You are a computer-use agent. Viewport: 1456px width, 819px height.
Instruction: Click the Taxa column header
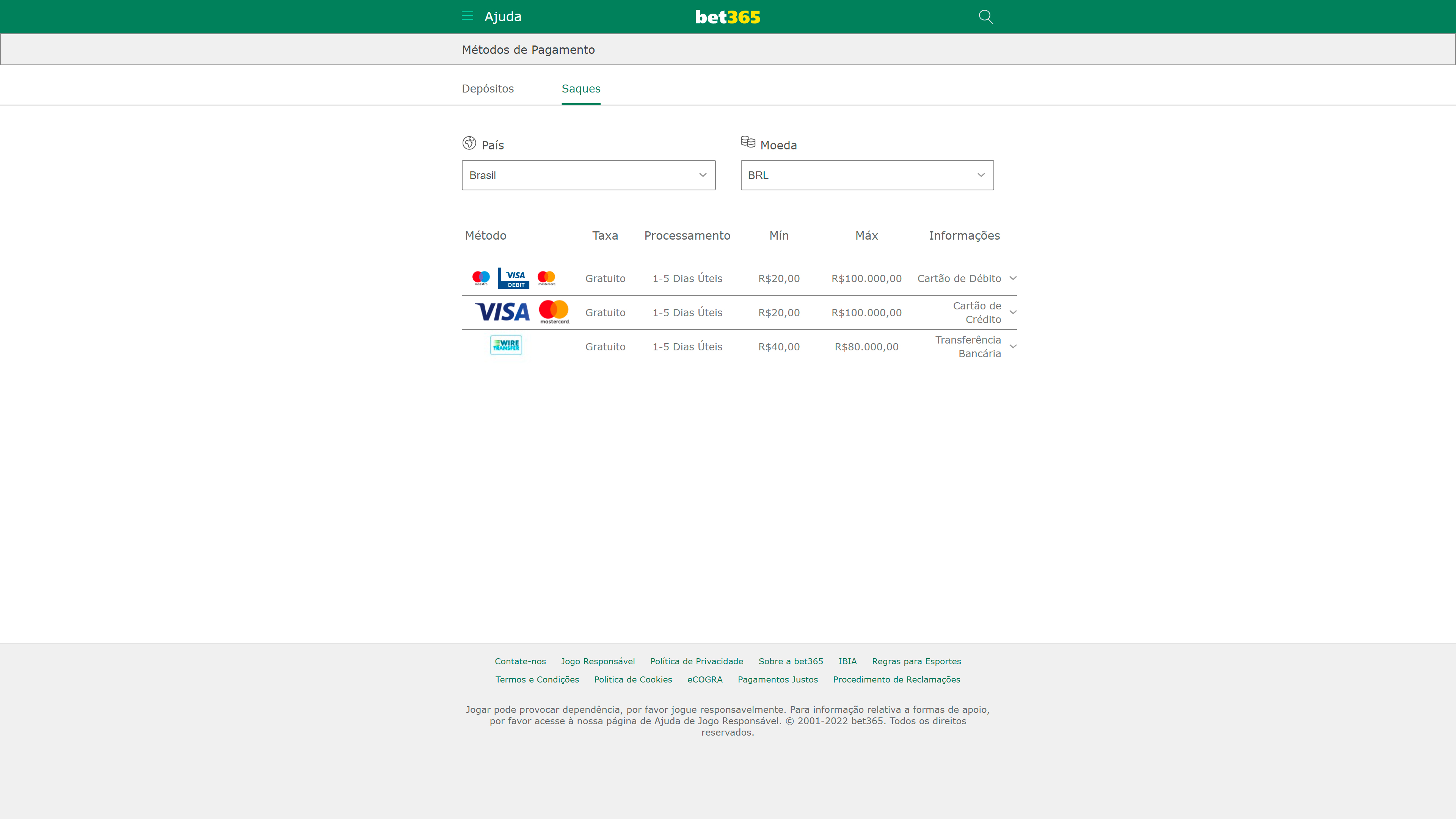pos(605,236)
